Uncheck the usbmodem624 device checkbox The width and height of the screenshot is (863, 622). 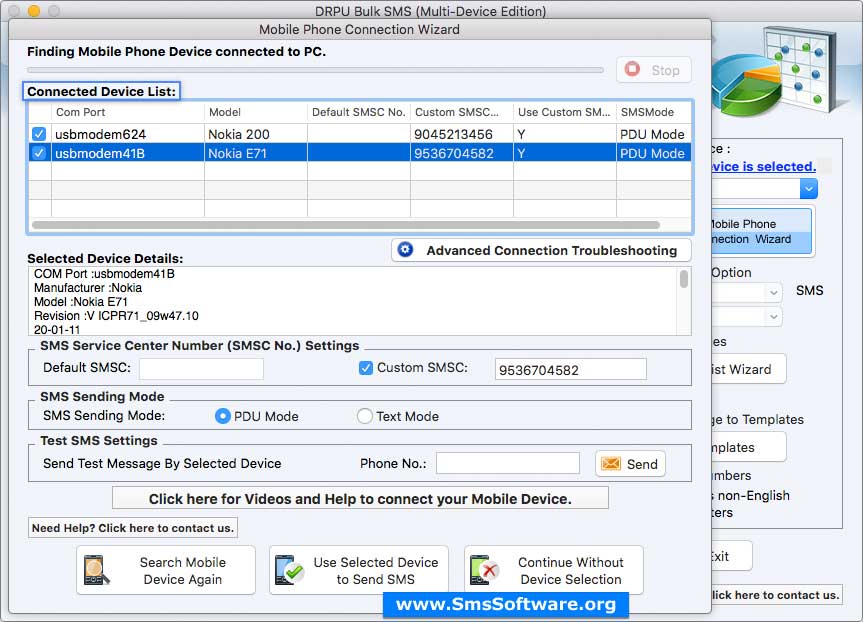(39, 134)
